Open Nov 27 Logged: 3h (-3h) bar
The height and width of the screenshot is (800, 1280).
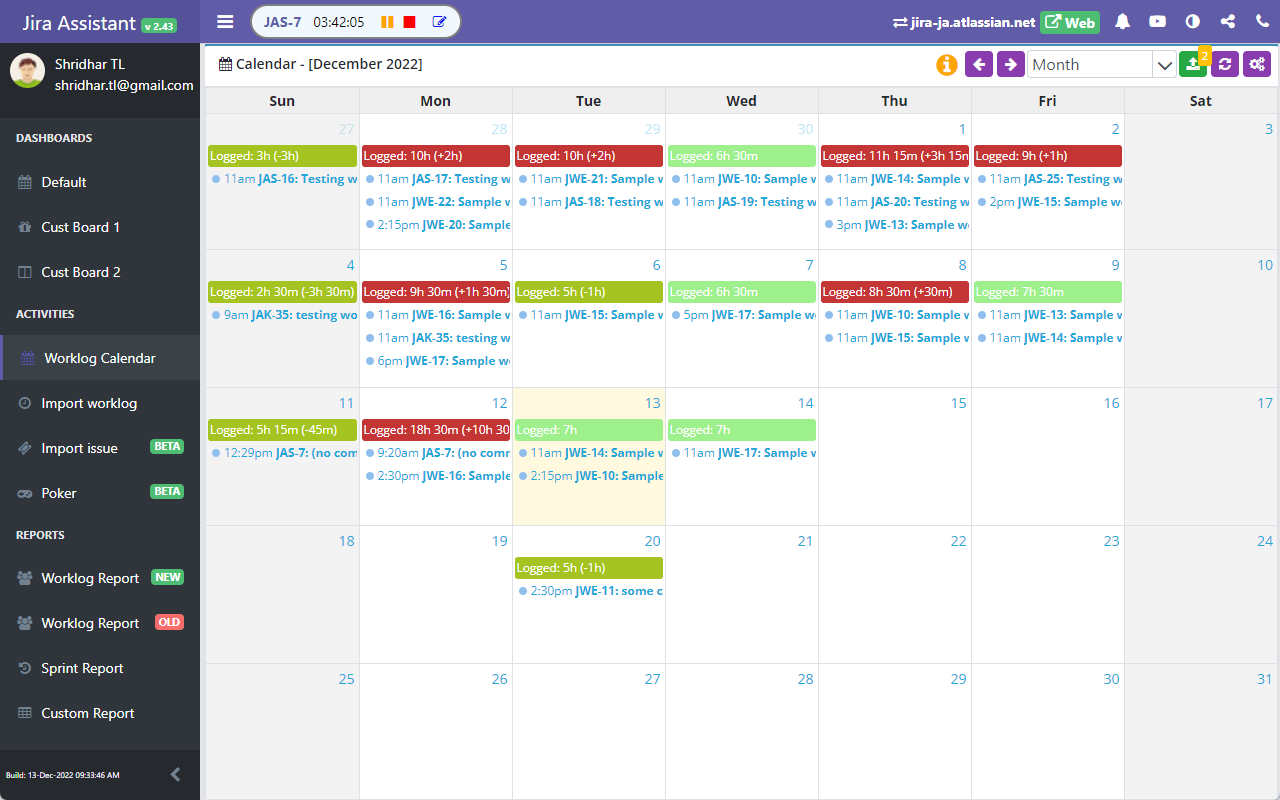coord(282,156)
